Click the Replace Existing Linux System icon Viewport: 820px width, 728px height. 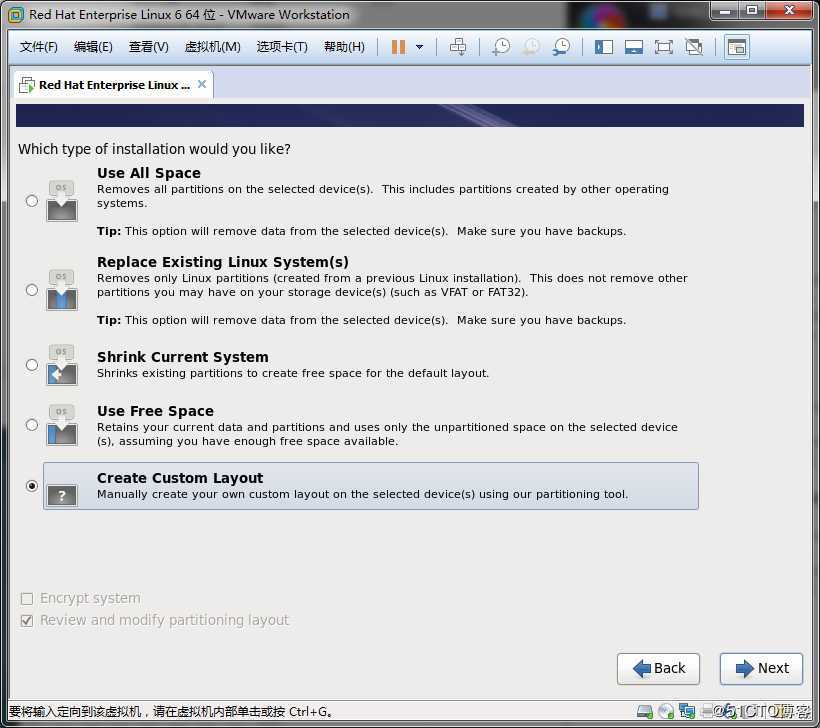[62, 290]
